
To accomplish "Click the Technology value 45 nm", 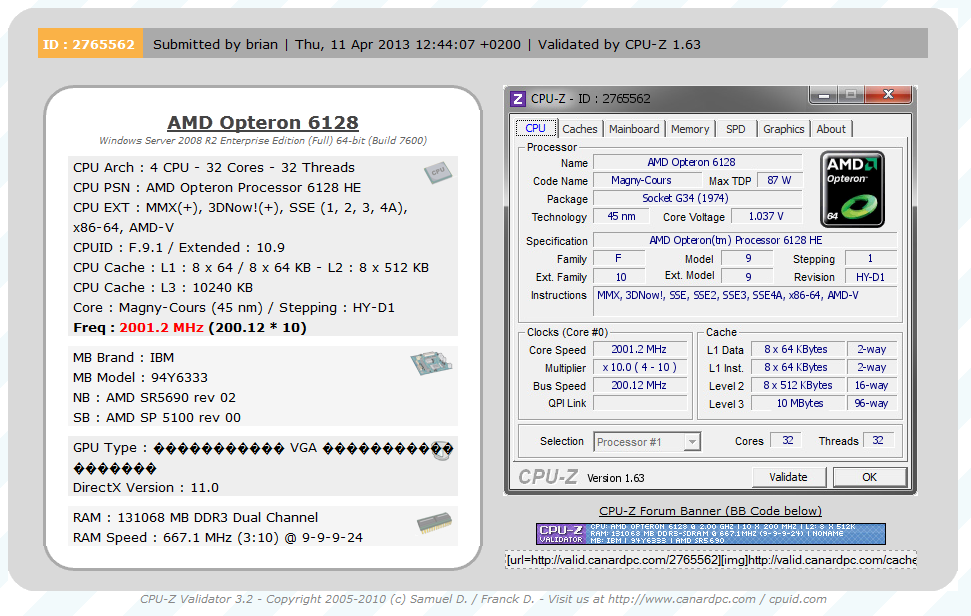I will (621, 216).
